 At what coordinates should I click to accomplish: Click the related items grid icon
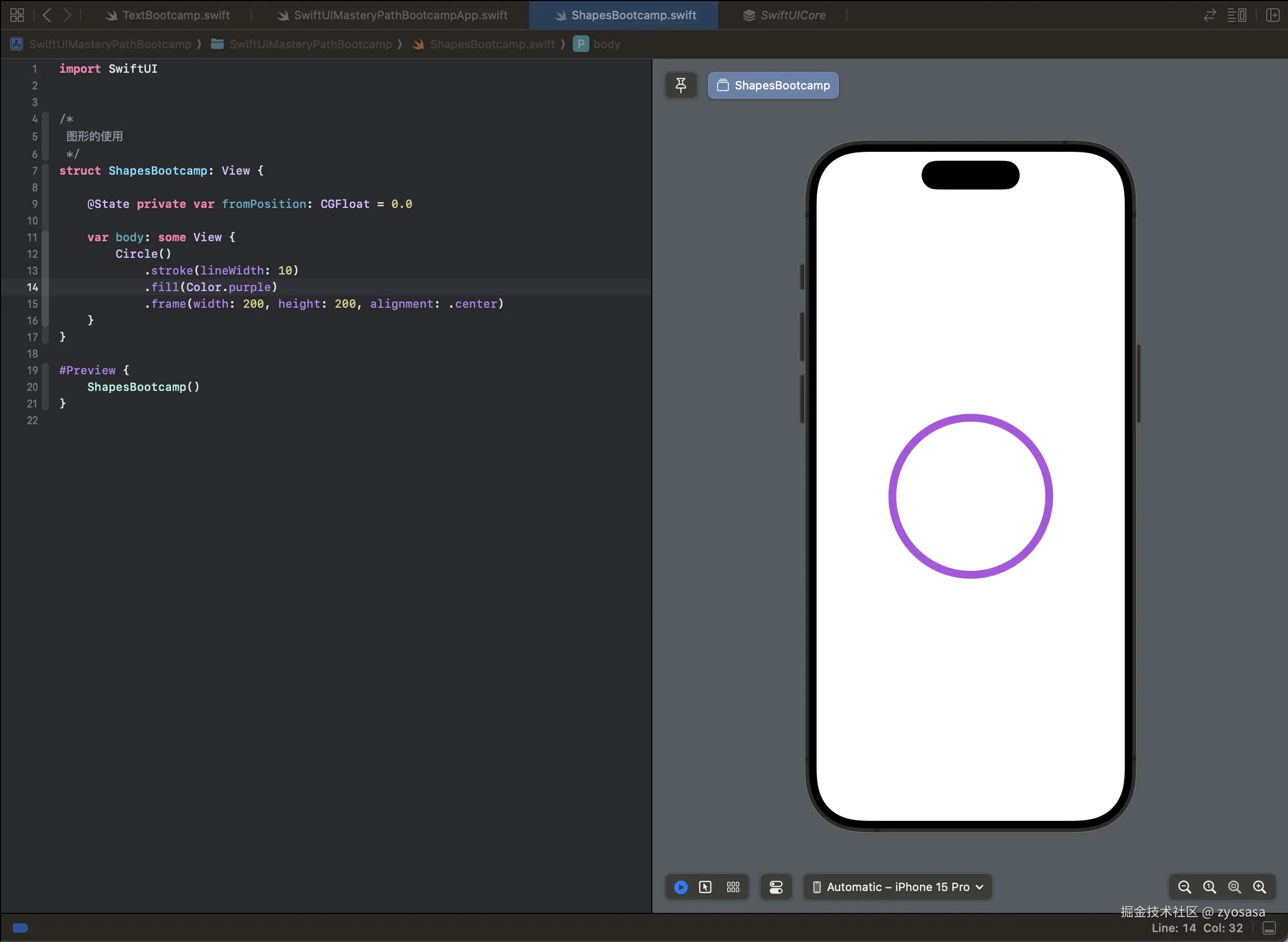17,15
